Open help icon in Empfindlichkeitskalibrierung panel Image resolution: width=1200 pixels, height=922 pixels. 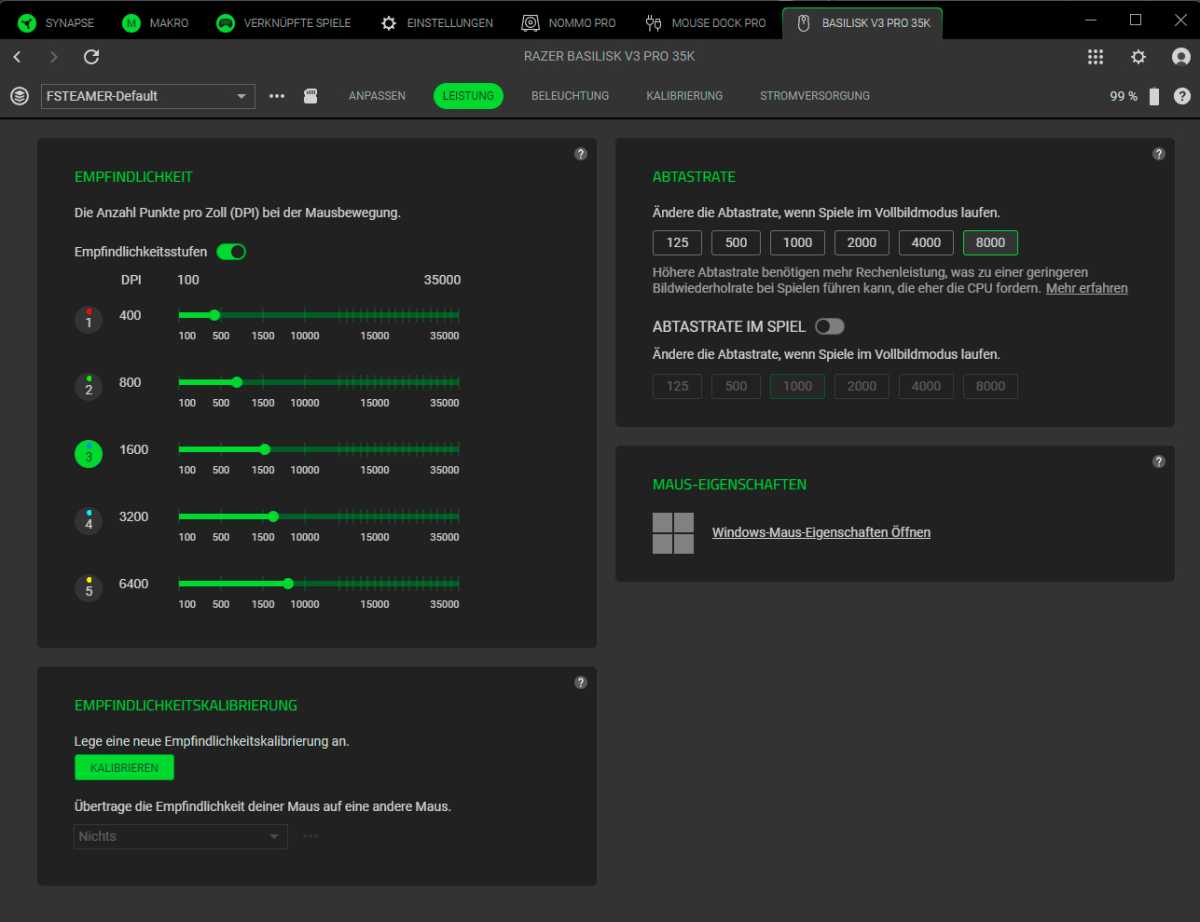coord(581,682)
